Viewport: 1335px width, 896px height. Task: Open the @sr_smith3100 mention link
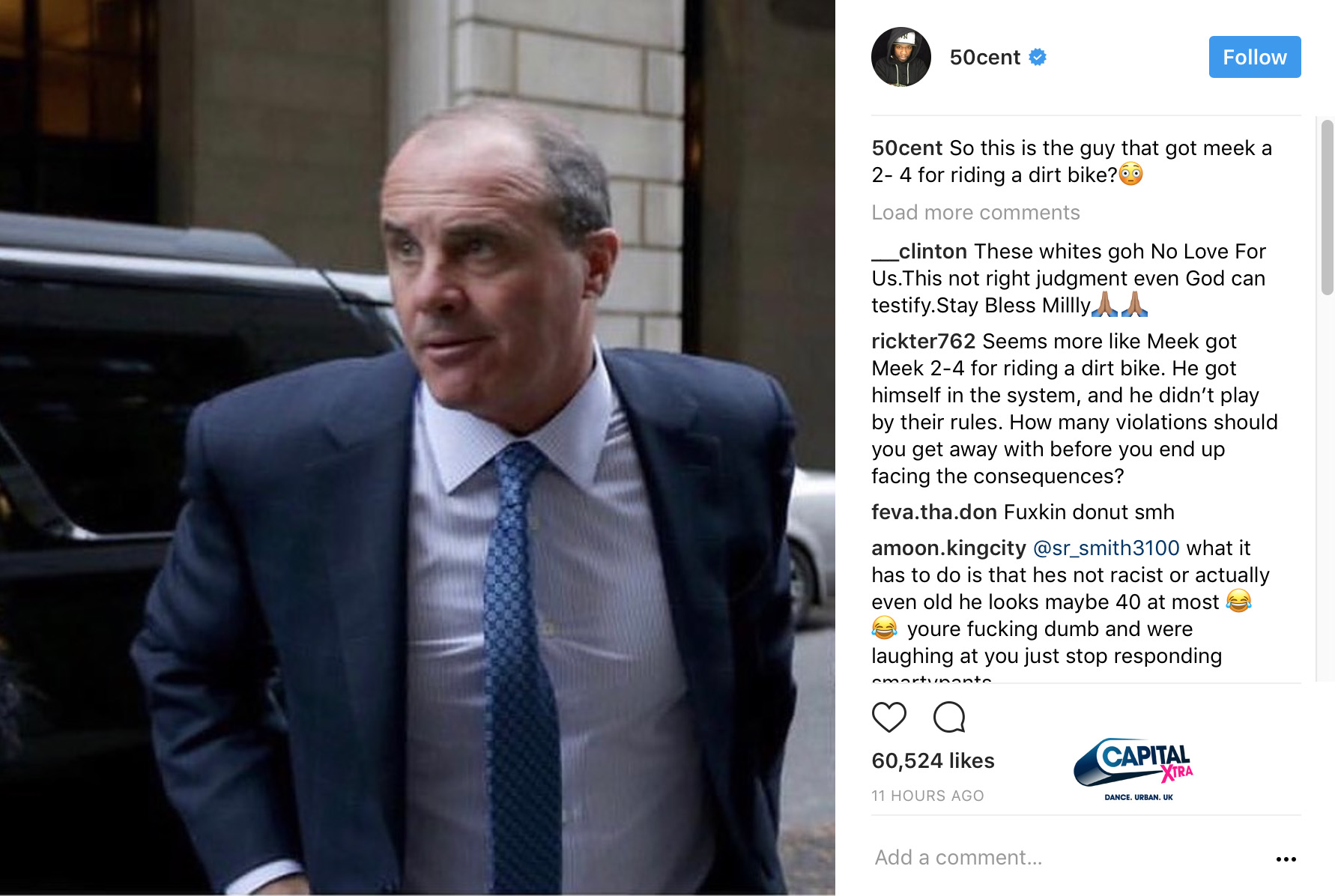[1107, 548]
